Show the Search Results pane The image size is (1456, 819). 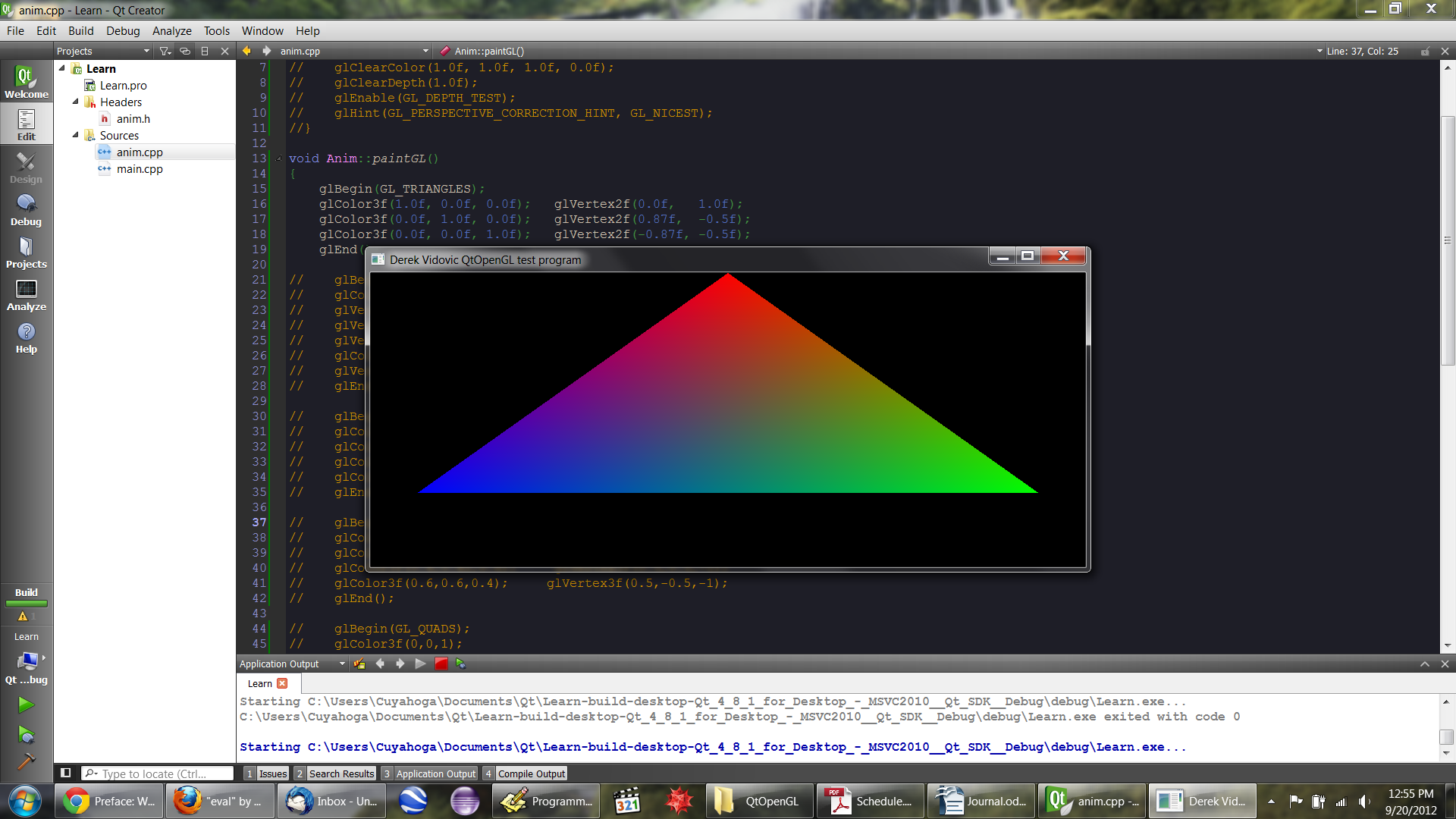[x=336, y=773]
